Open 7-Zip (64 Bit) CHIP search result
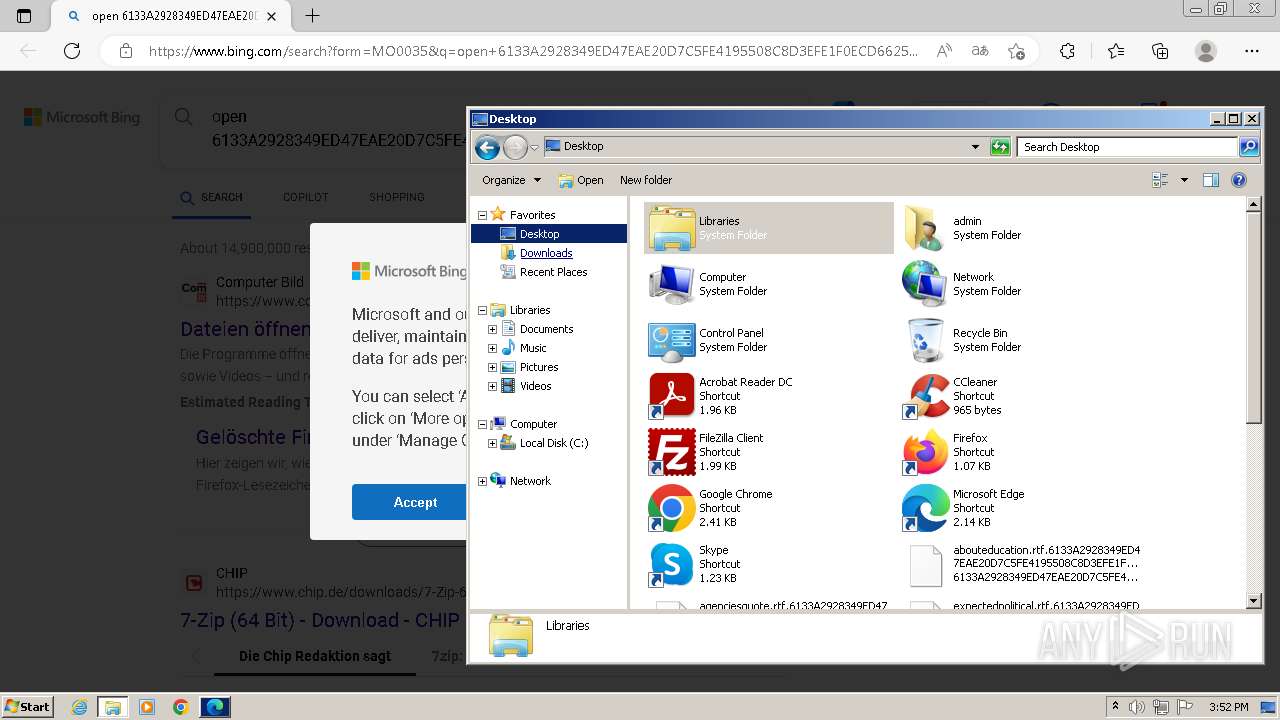The height and width of the screenshot is (720, 1280). pyautogui.click(x=320, y=620)
